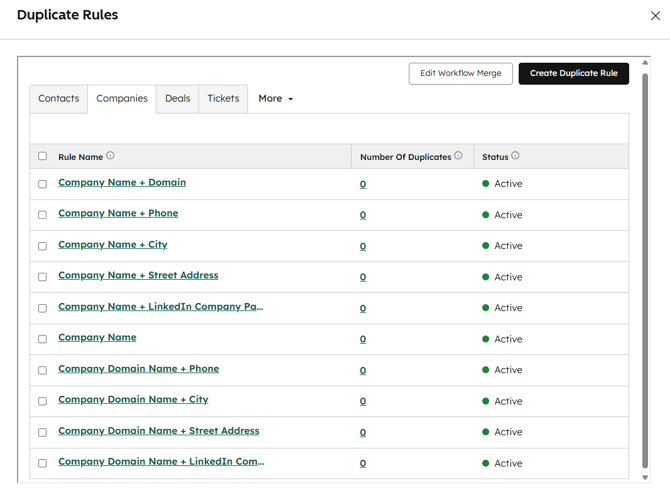Click duplicates count for Company Name + Phone
The height and width of the screenshot is (503, 670).
(x=363, y=215)
